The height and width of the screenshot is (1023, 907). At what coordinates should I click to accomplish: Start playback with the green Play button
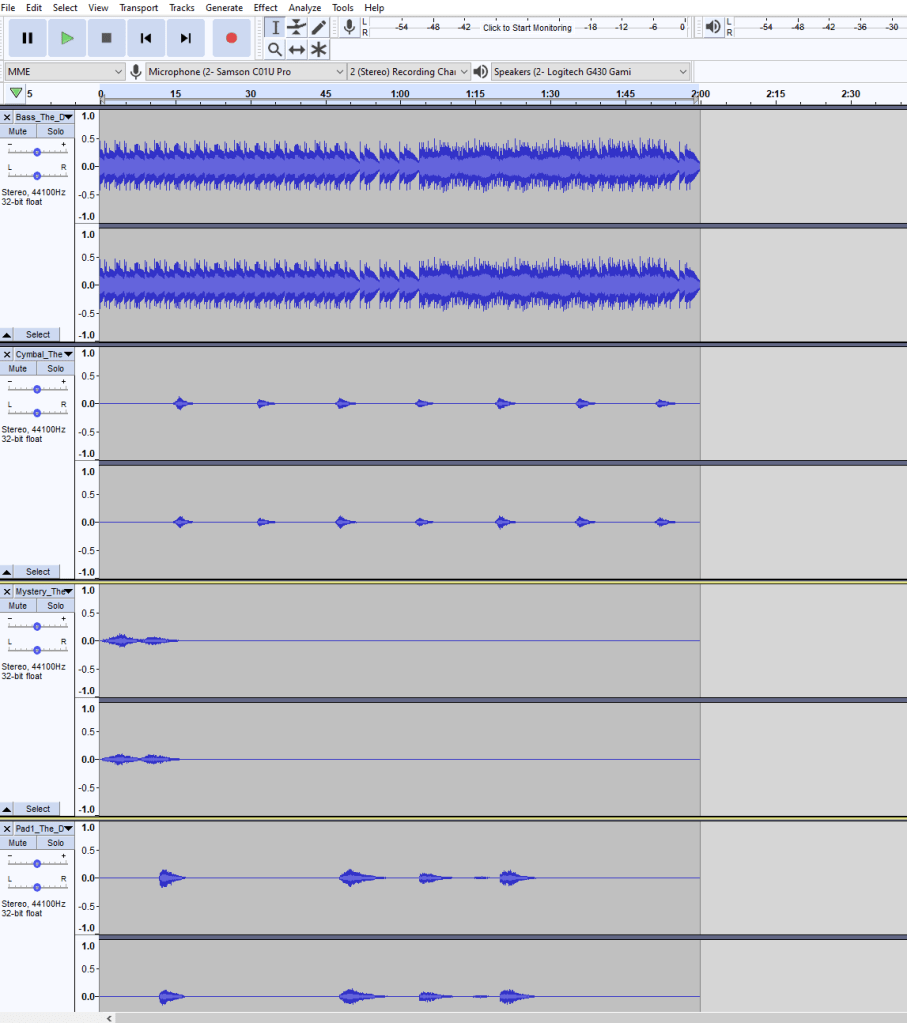(67, 38)
